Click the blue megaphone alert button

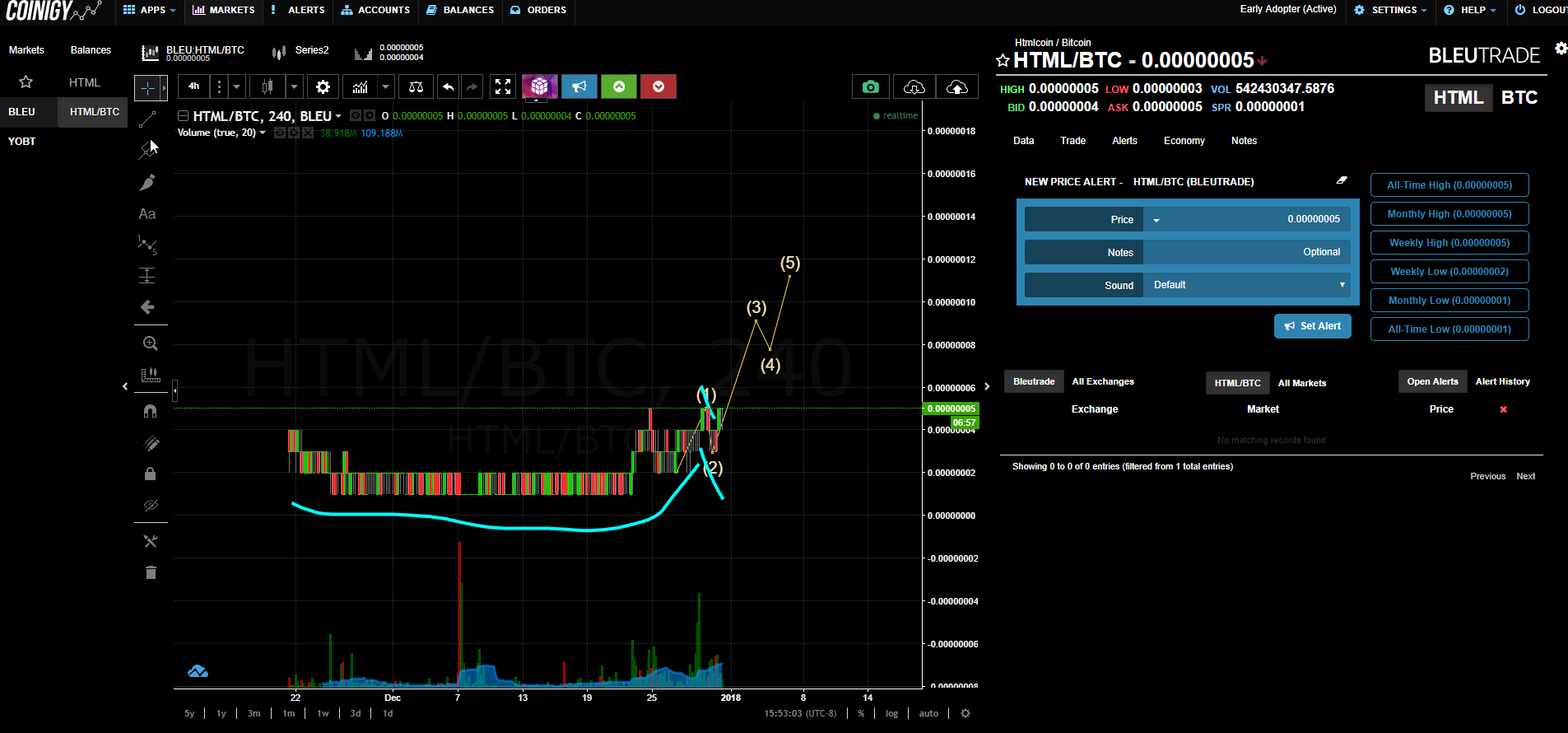[x=579, y=86]
